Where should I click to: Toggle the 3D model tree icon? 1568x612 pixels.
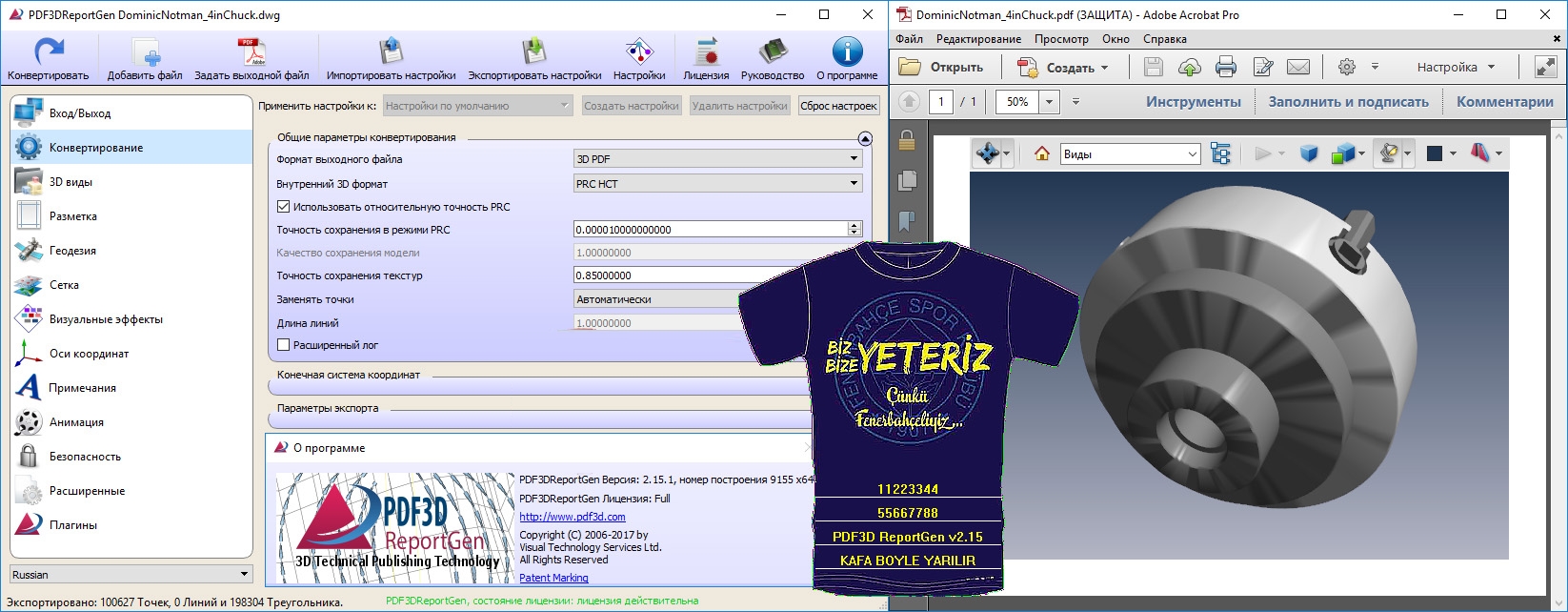point(1220,153)
